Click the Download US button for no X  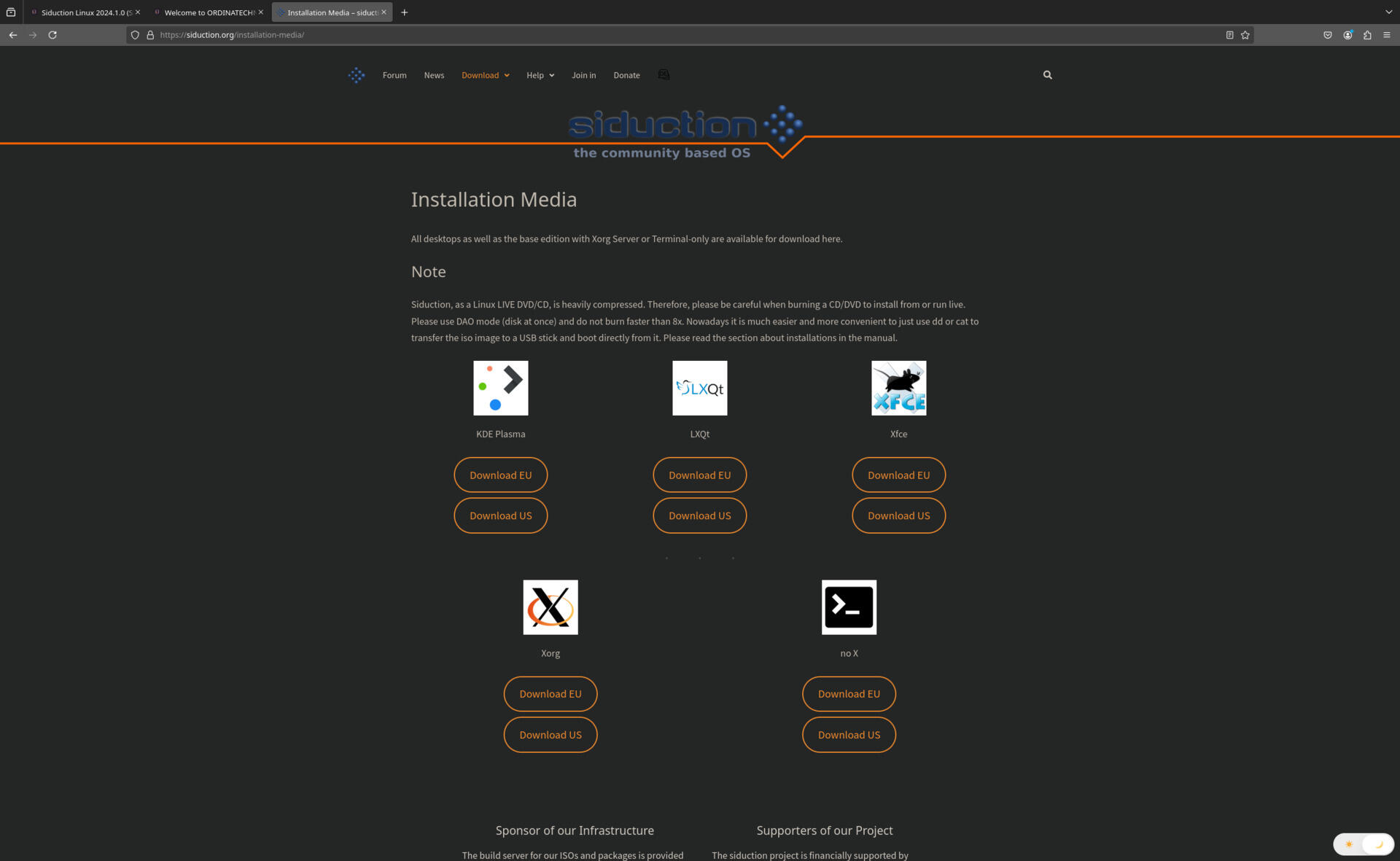[x=848, y=733]
